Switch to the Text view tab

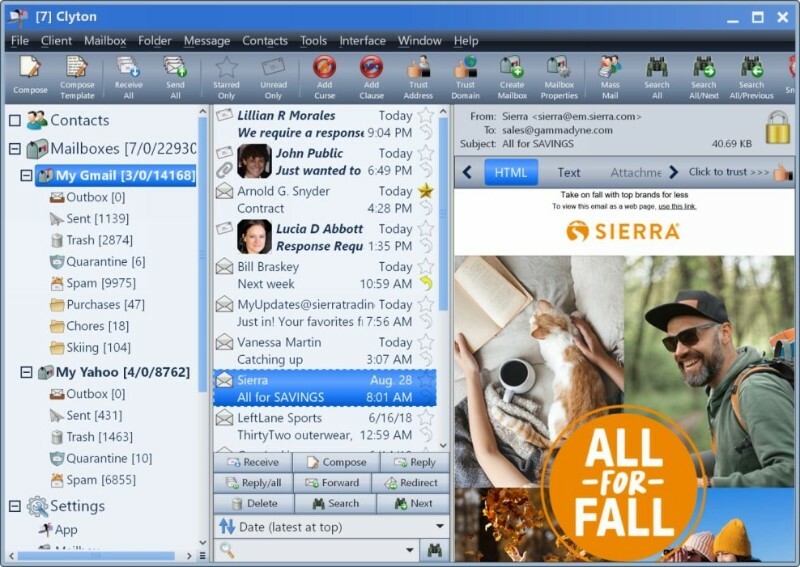coord(569,172)
